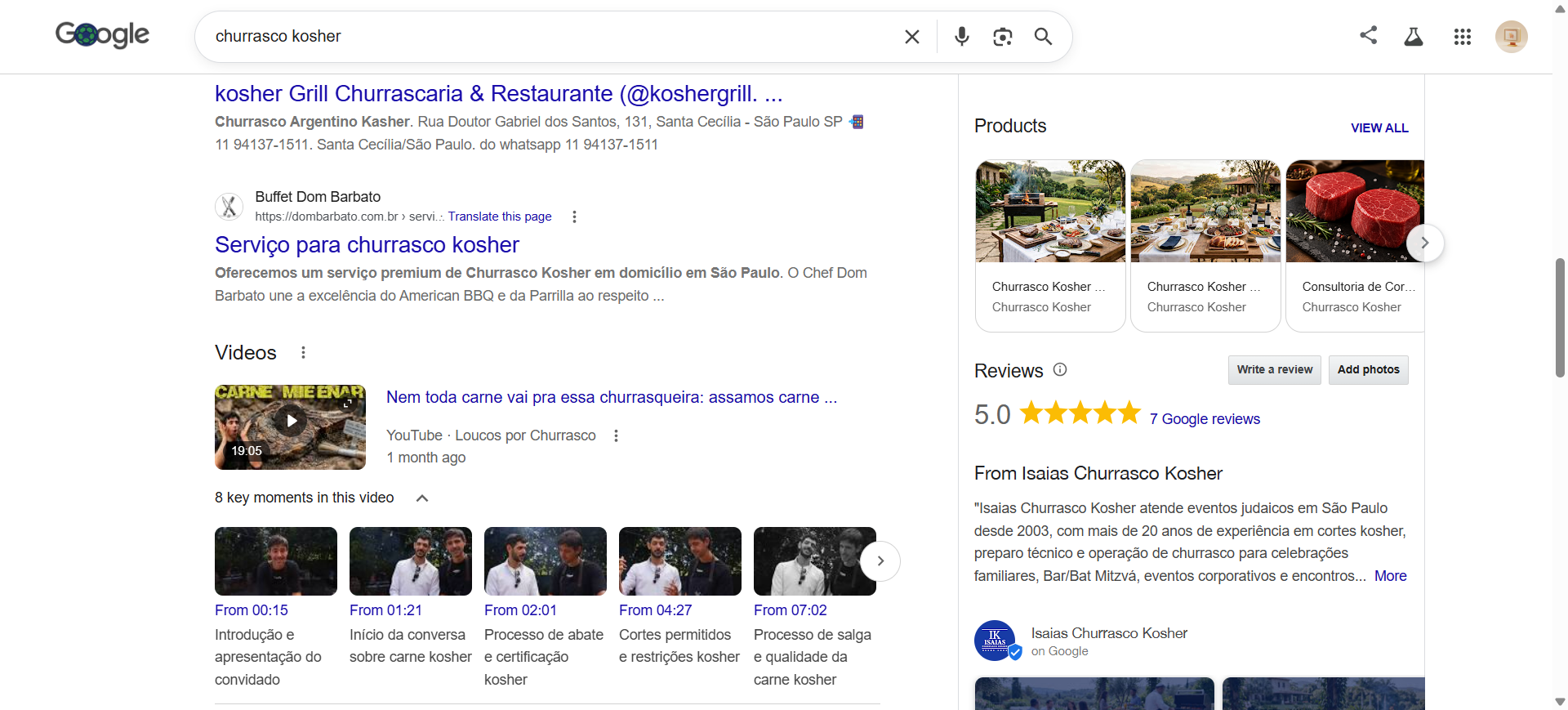Collapse the 8 key moments section
The width and height of the screenshot is (1568, 710).
tap(422, 498)
